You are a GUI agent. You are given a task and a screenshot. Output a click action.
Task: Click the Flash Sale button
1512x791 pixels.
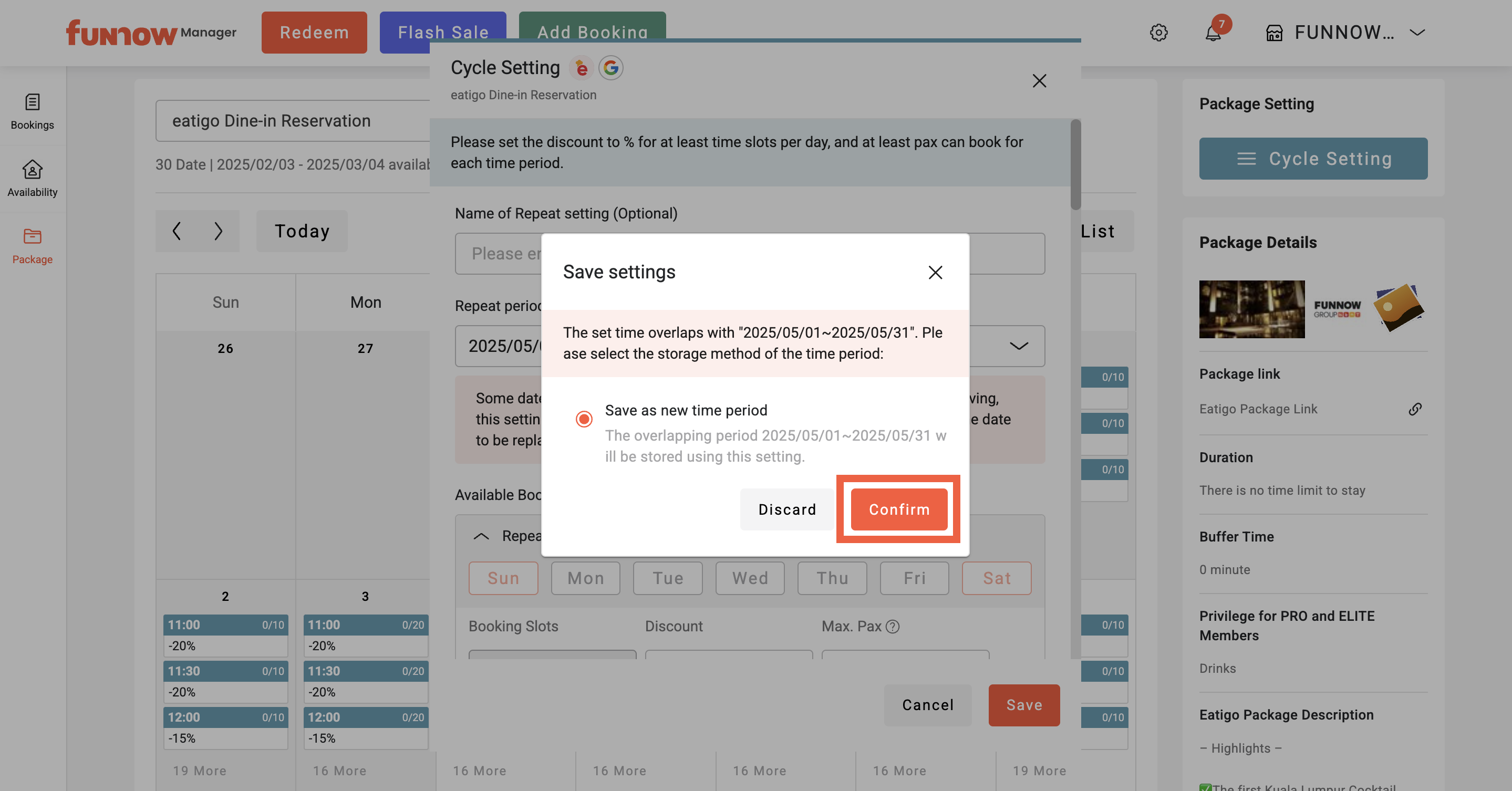click(442, 32)
